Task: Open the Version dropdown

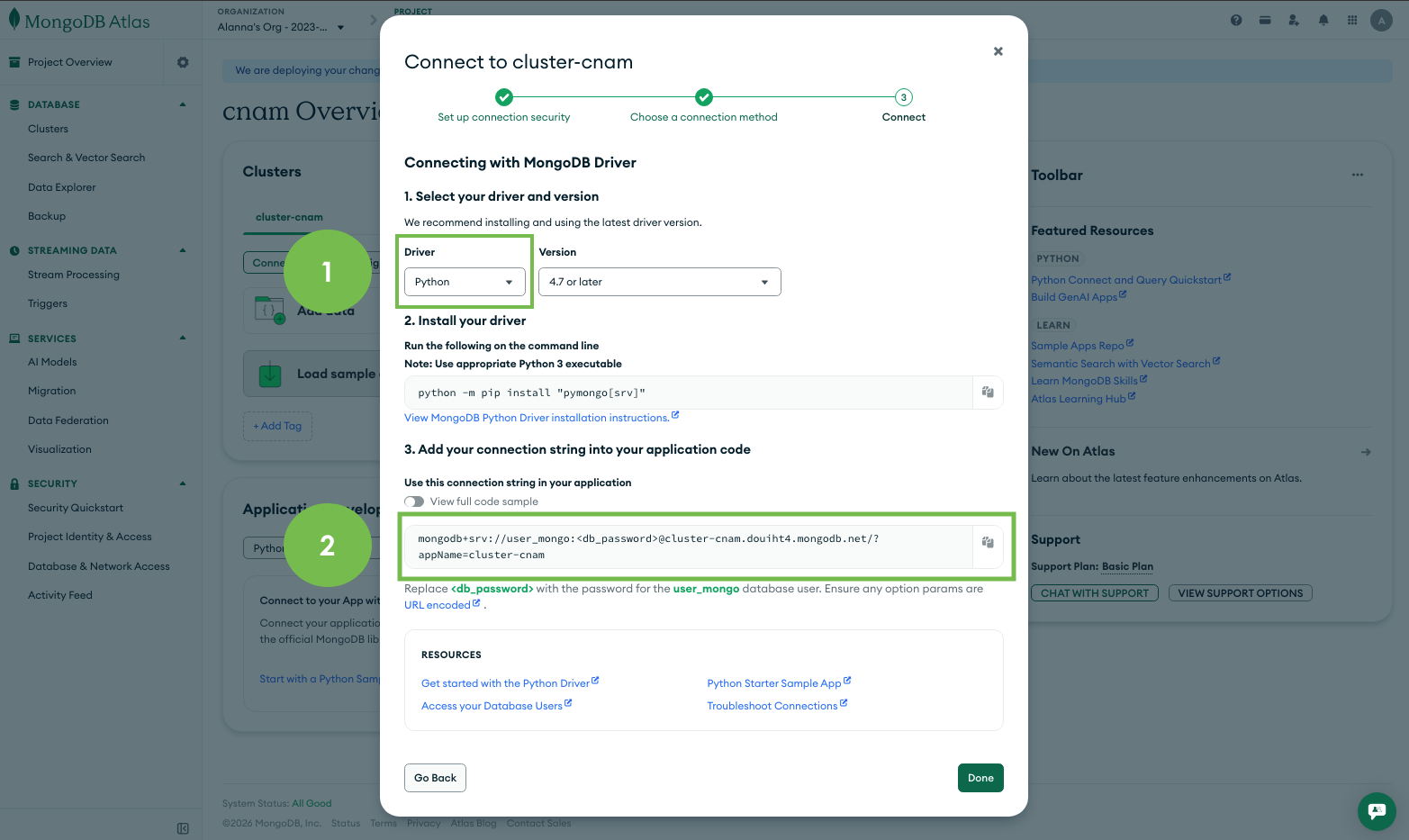Action: (659, 282)
